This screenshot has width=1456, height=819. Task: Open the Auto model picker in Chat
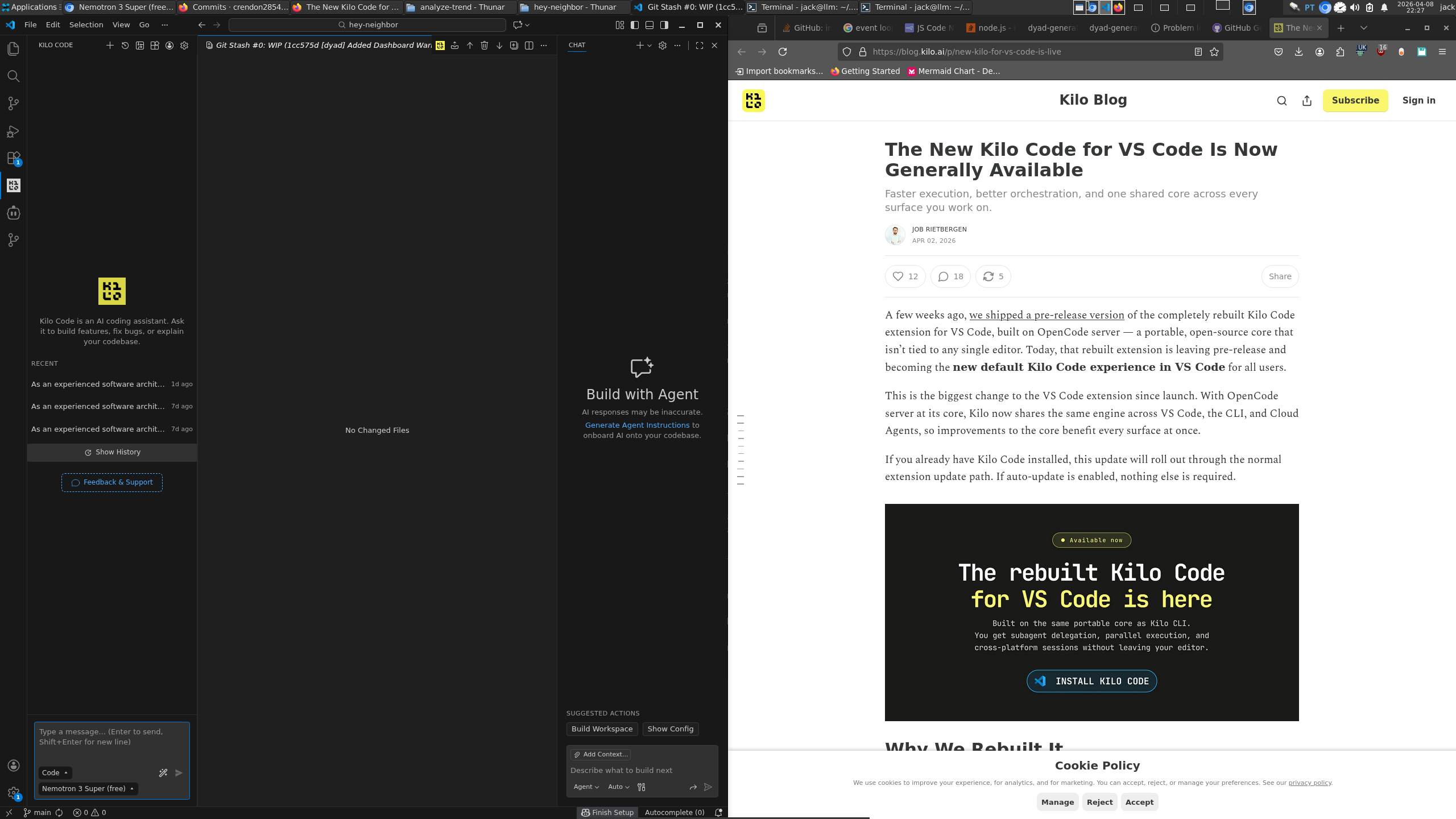tap(619, 787)
